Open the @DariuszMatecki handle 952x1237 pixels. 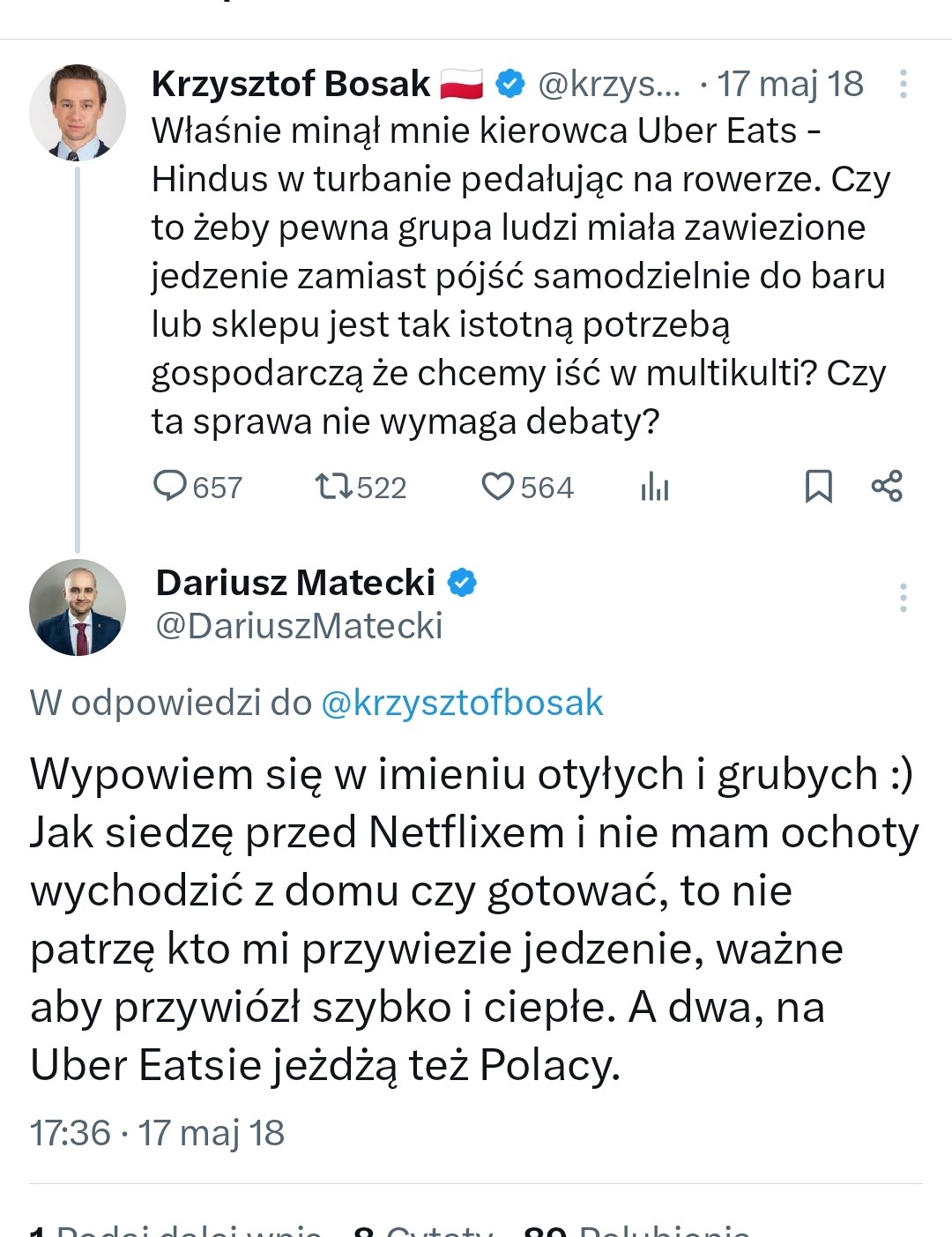pos(300,626)
